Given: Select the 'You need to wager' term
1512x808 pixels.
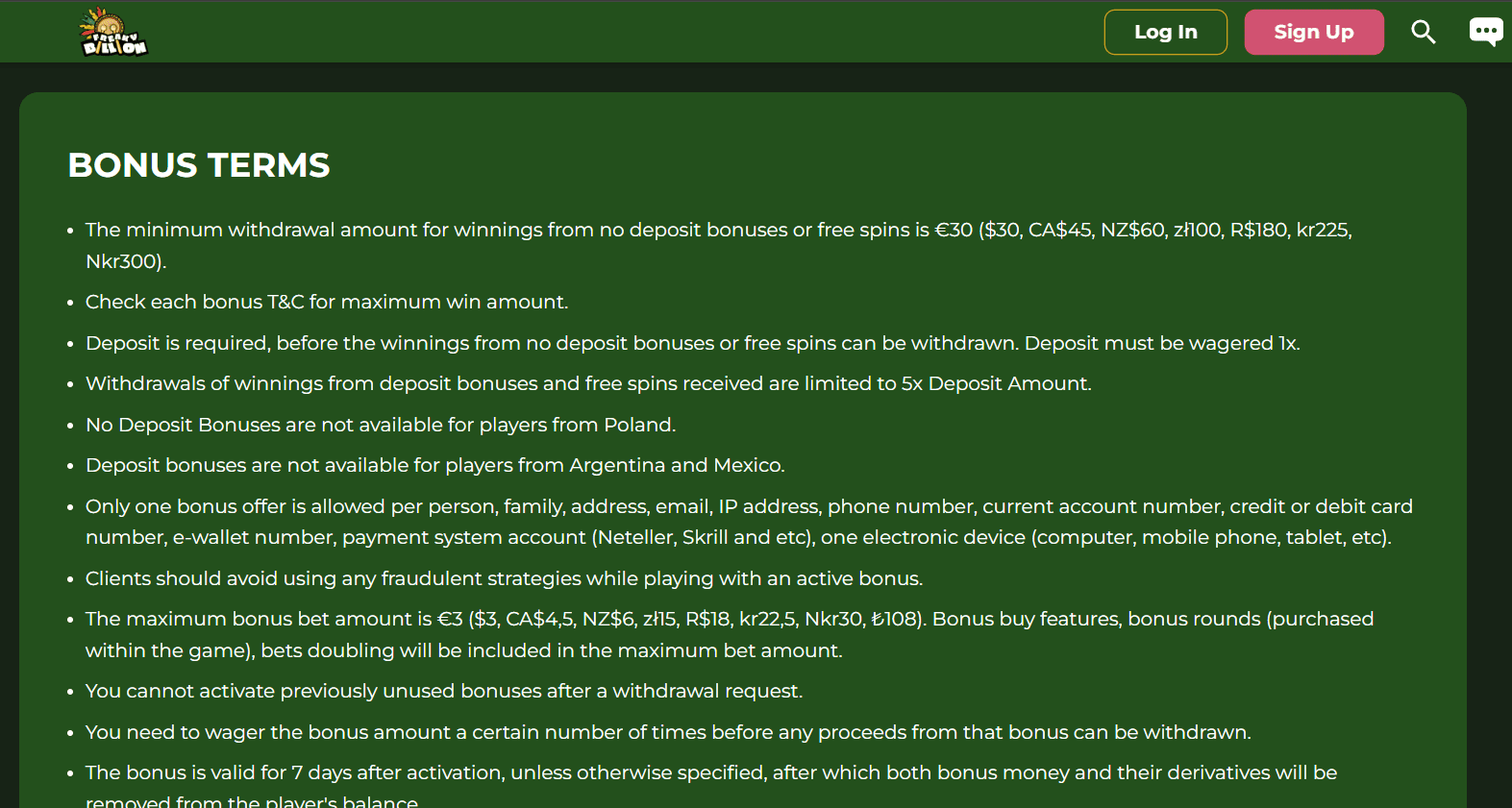Looking at the screenshot, I should [x=668, y=732].
